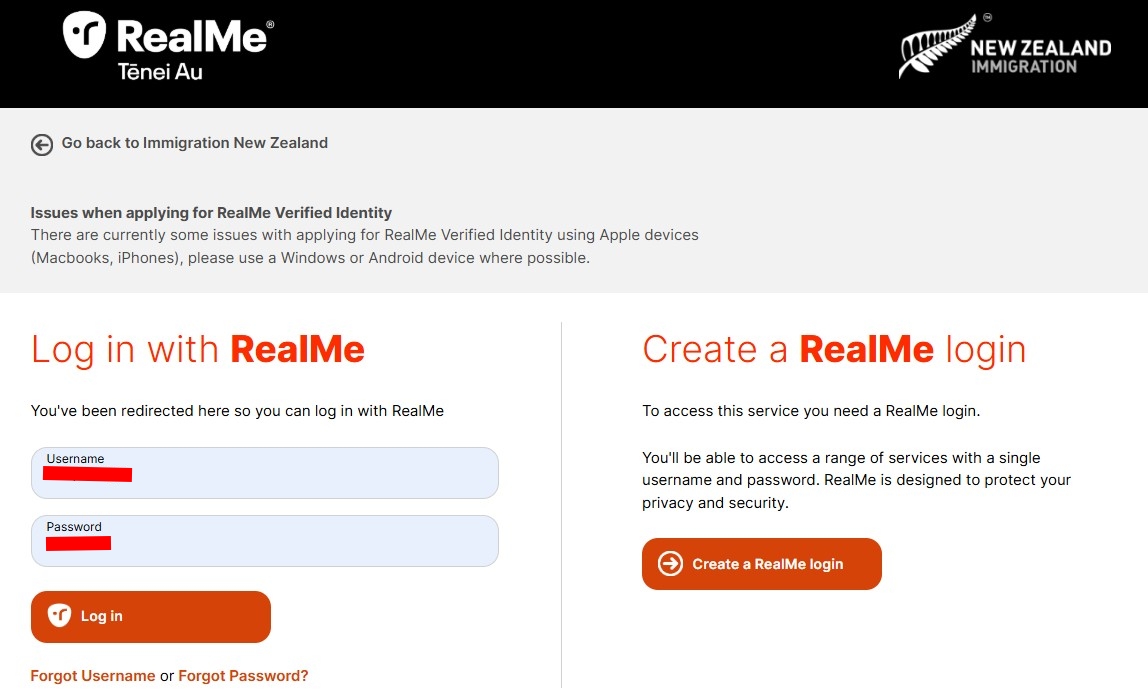Click the Log in button text
This screenshot has height=697, width=1148.
pyautogui.click(x=102, y=616)
